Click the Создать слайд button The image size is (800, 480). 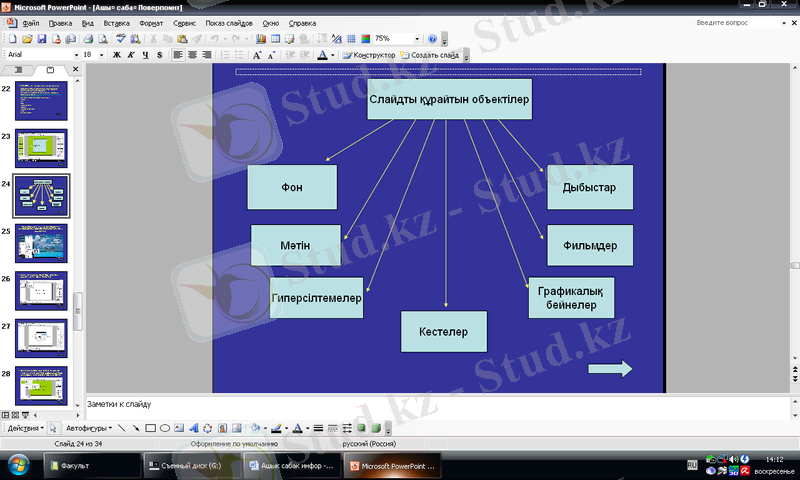(x=434, y=55)
